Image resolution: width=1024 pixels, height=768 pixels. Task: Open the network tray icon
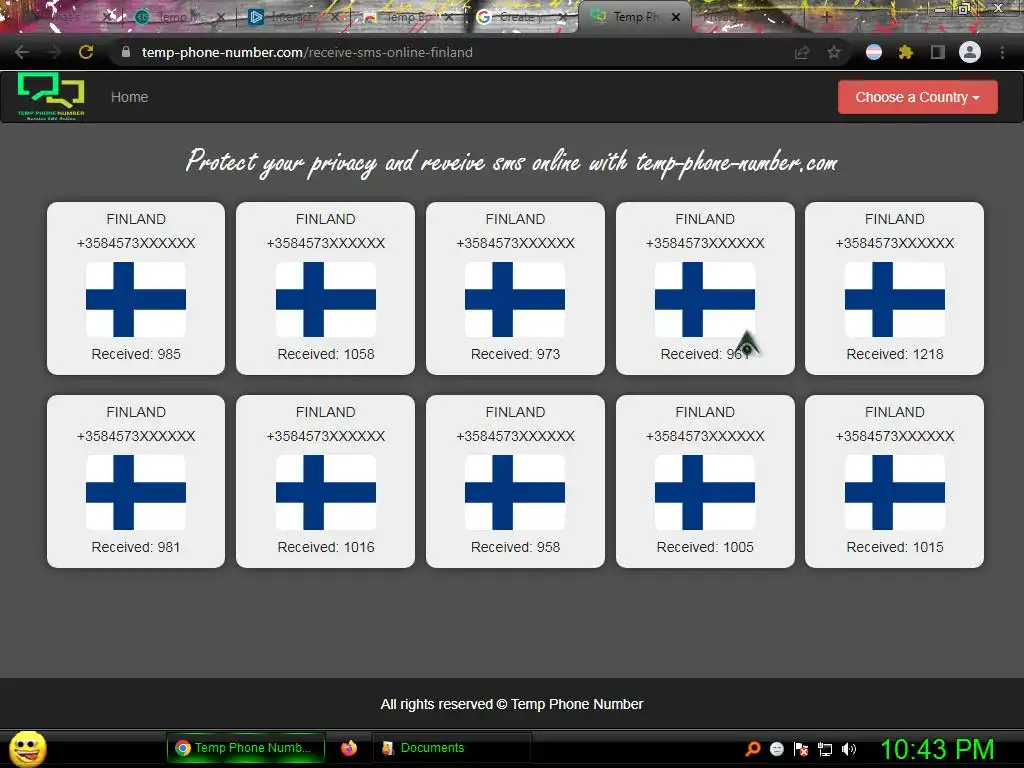click(x=825, y=749)
